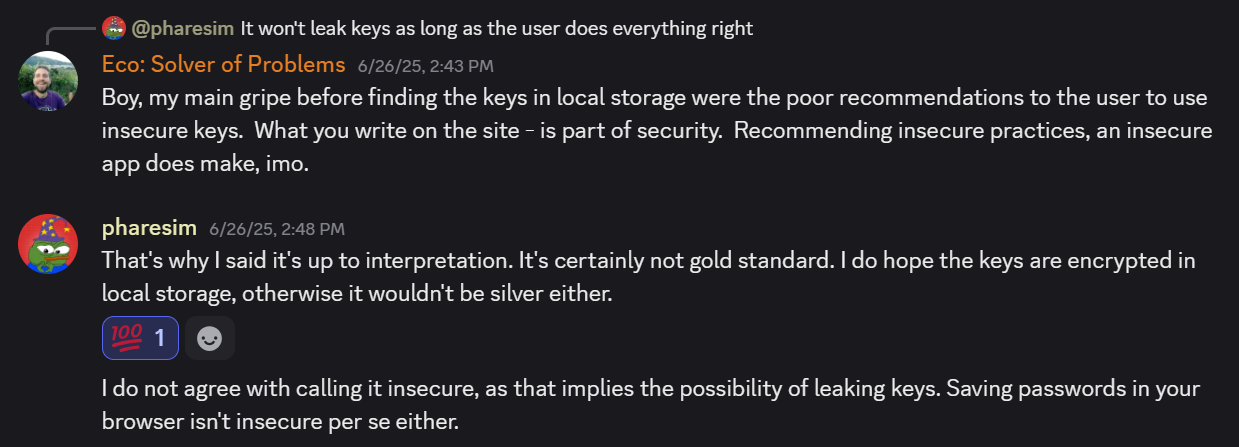Viewport: 1239px width, 447px height.
Task: Click the reaction count number 1
Action: pyautogui.click(x=159, y=338)
